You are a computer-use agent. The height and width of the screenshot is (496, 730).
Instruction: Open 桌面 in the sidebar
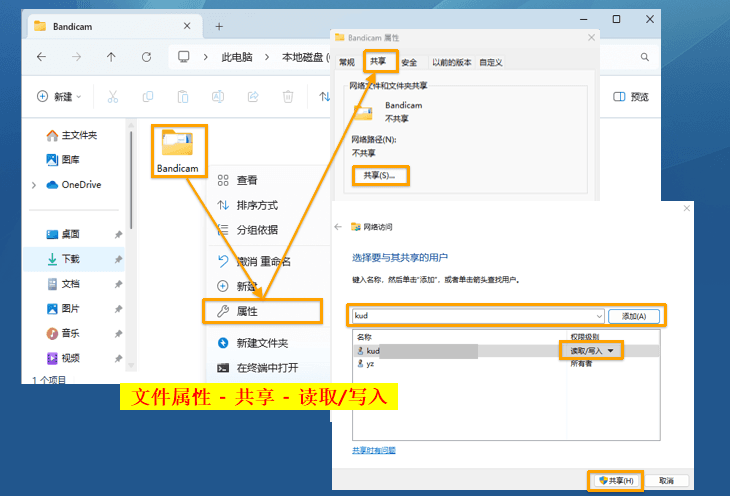click(63, 234)
